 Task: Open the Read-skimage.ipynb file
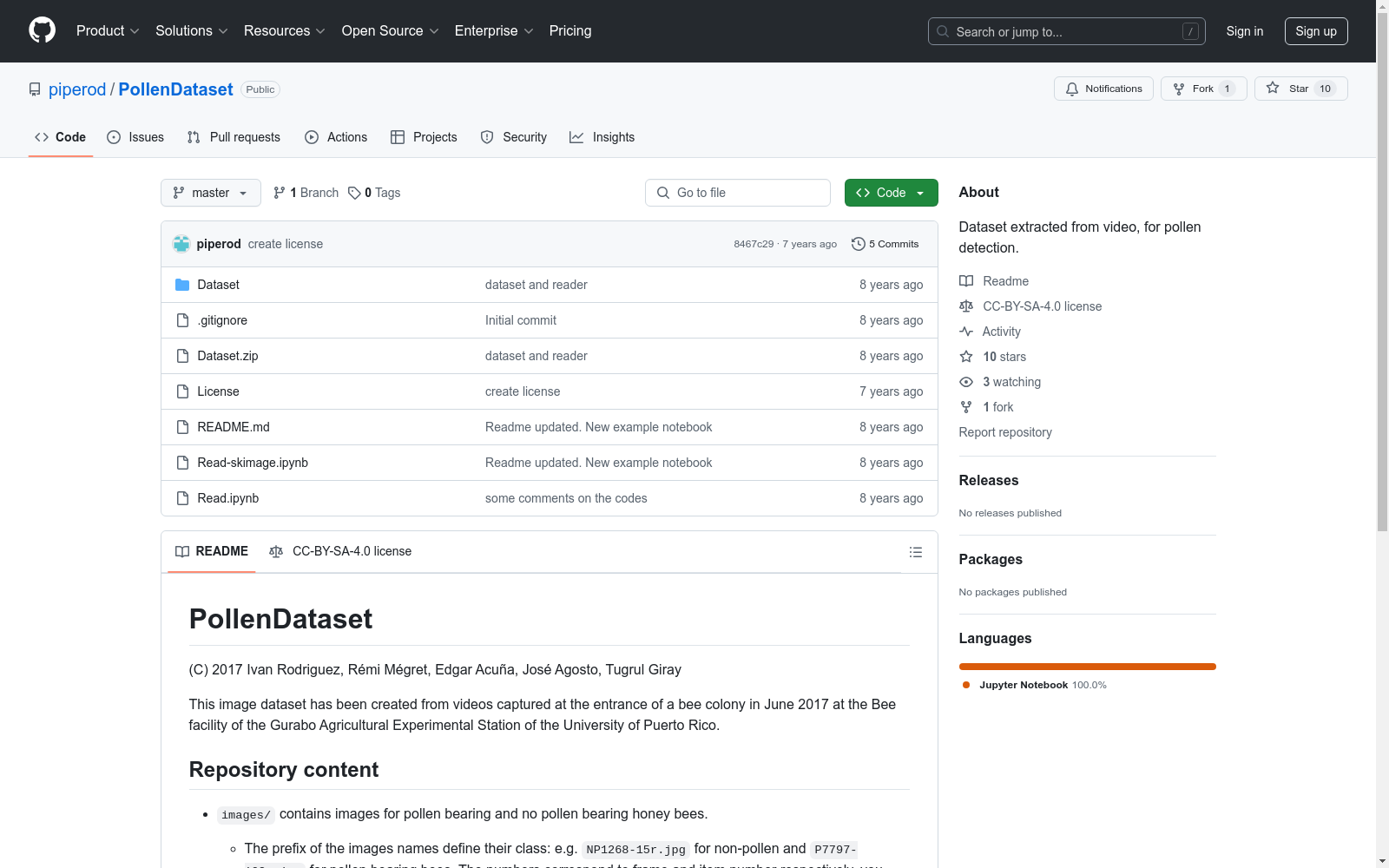point(253,463)
